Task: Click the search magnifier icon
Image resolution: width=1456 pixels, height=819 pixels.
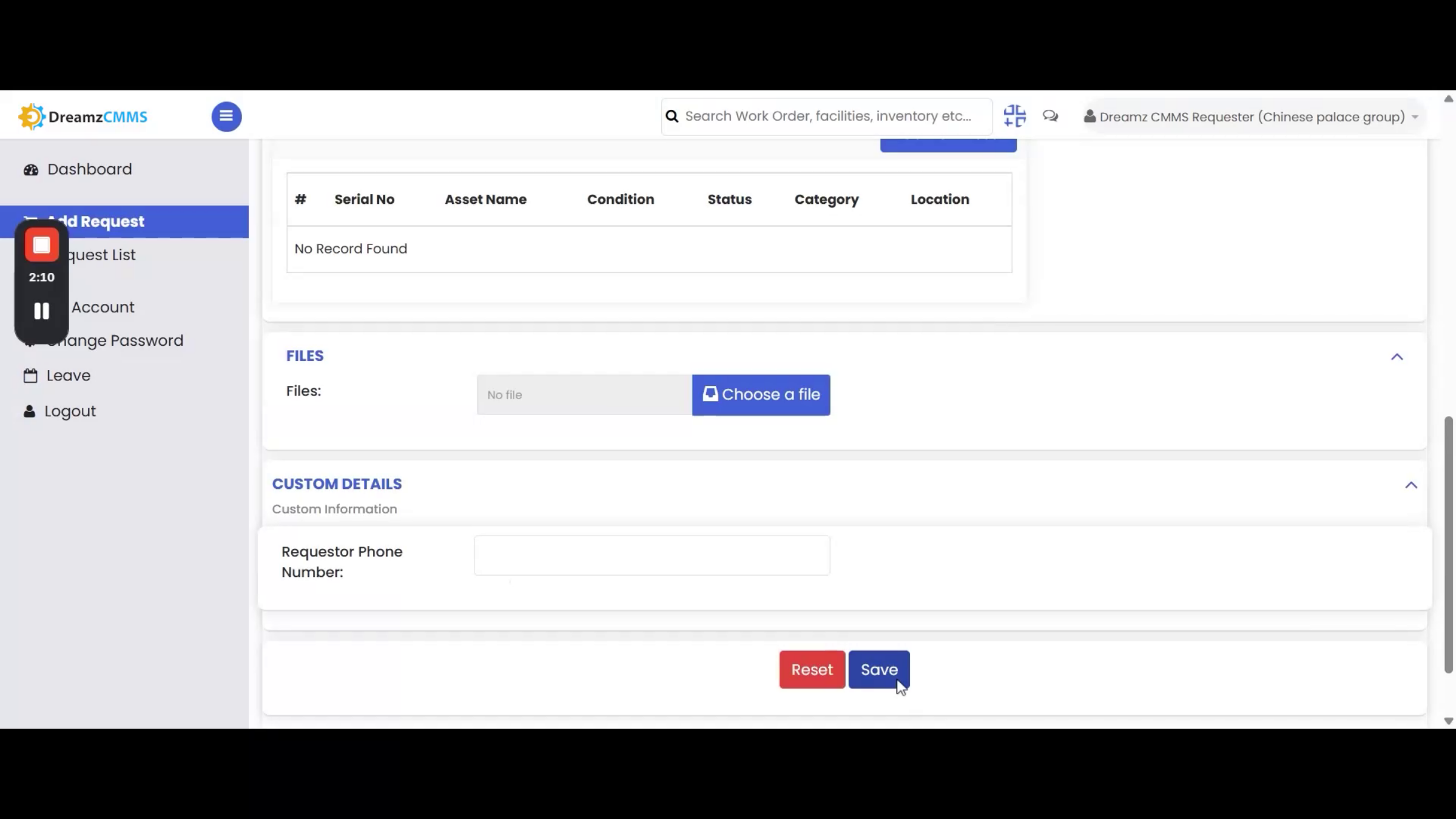Action: [672, 116]
